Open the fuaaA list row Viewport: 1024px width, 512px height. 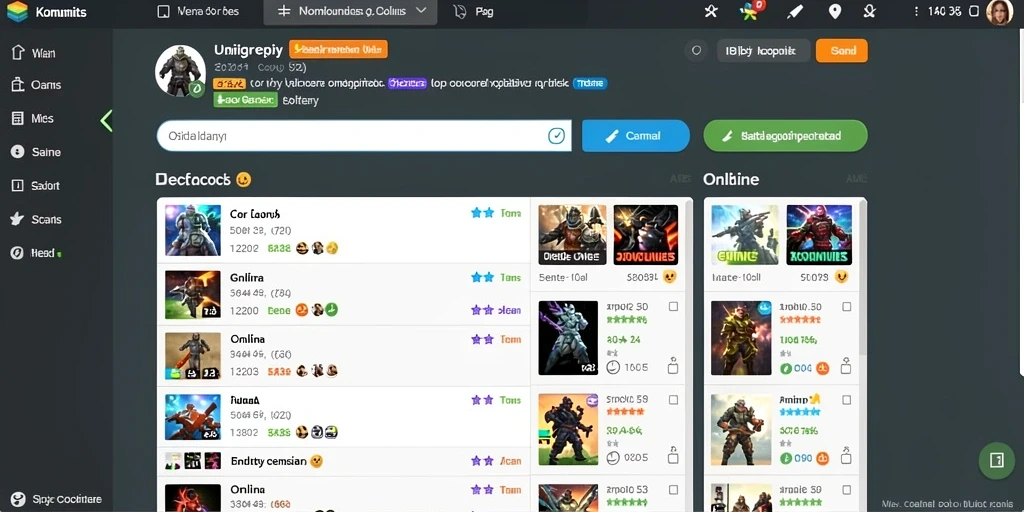click(344, 417)
